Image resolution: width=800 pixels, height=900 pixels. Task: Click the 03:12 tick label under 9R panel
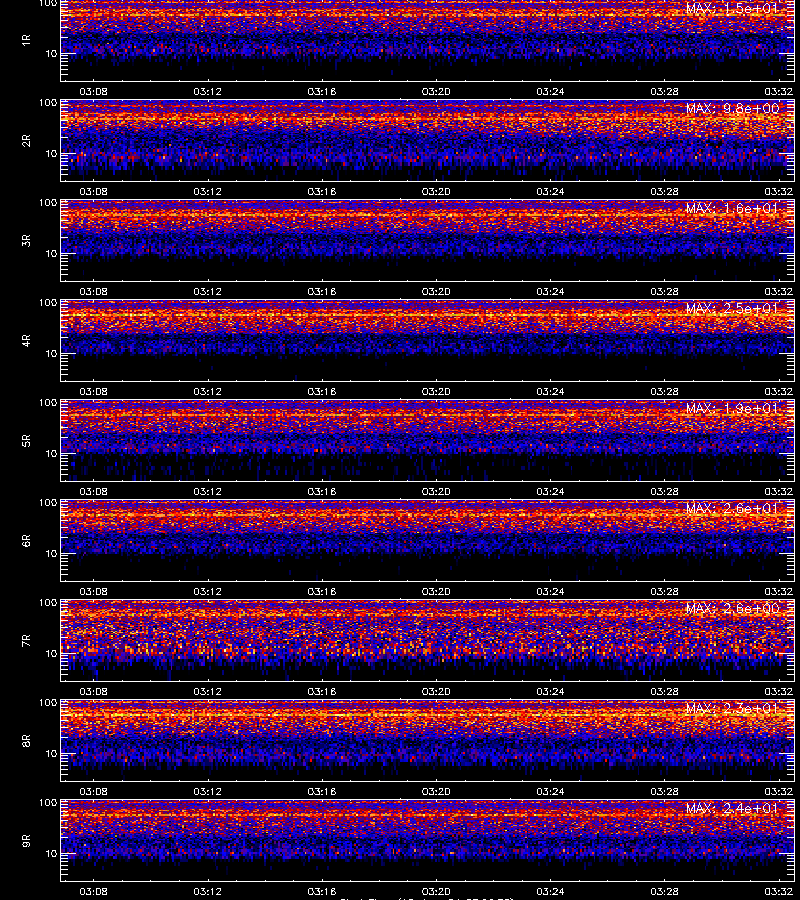click(207, 891)
